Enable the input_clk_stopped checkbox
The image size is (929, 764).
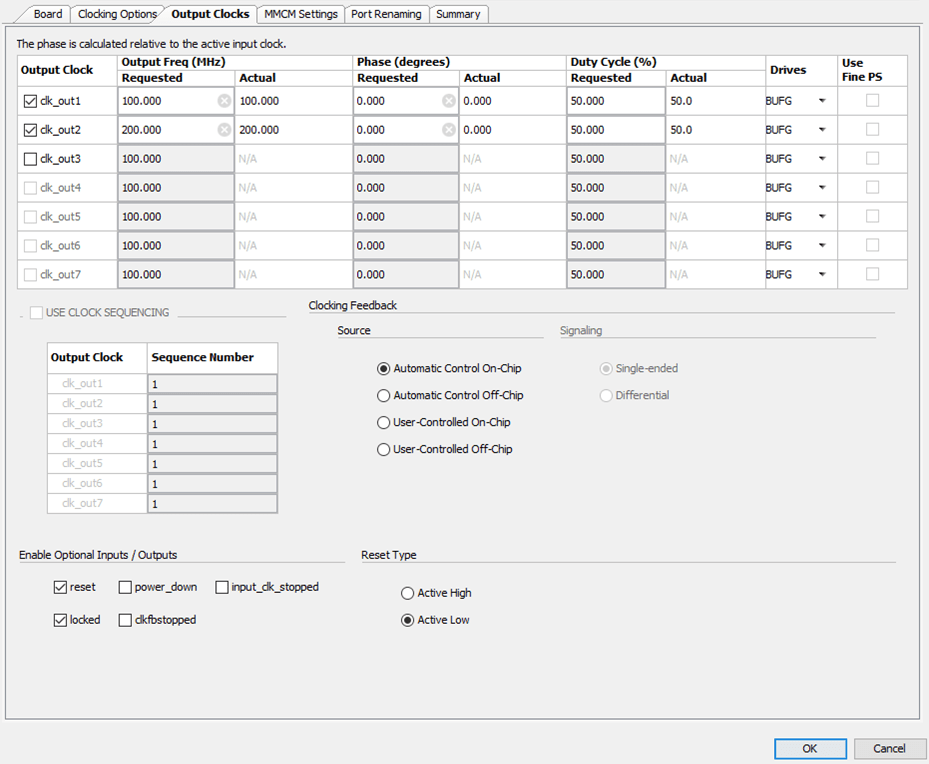(x=222, y=587)
